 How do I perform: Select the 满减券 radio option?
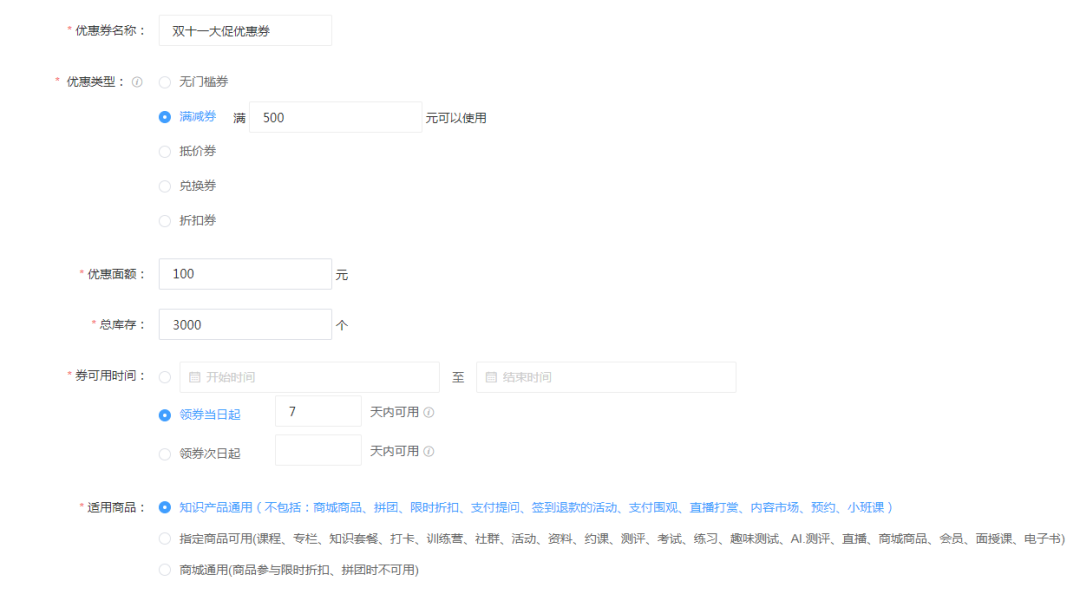pos(165,117)
